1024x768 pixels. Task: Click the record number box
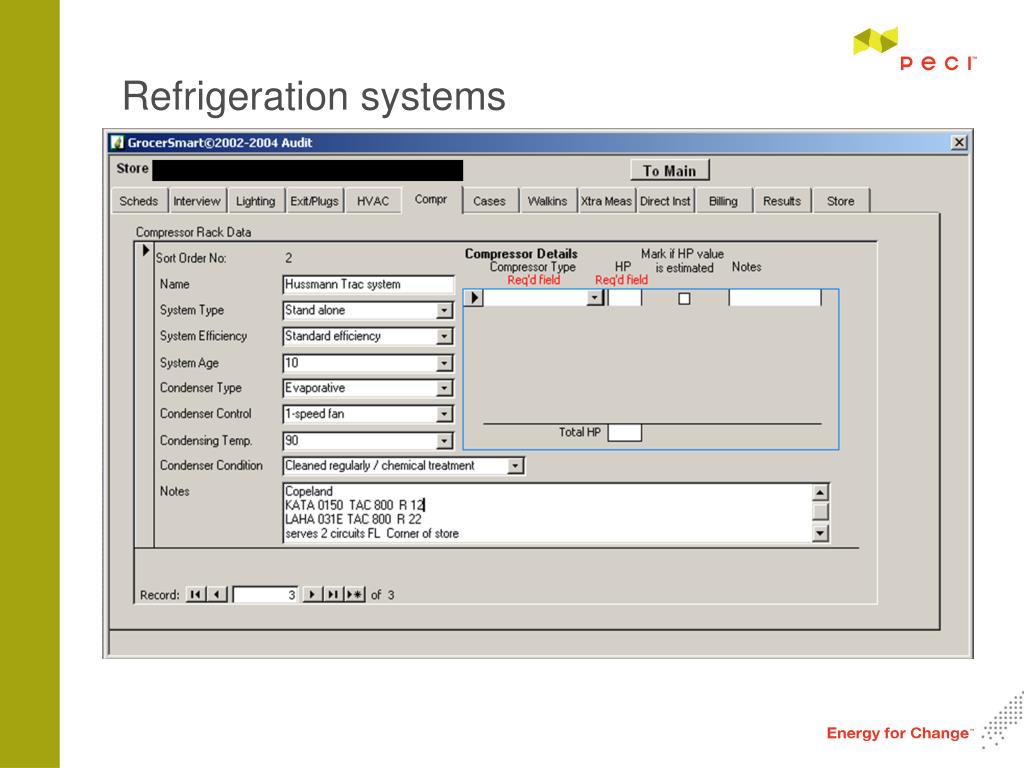click(265, 594)
